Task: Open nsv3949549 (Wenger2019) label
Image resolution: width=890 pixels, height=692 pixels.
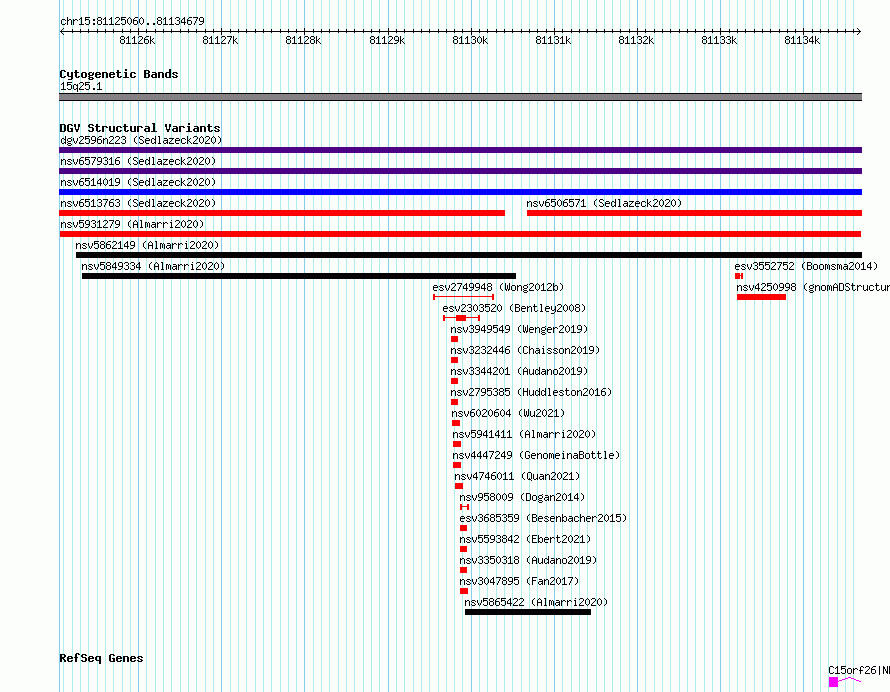Action: pos(519,329)
